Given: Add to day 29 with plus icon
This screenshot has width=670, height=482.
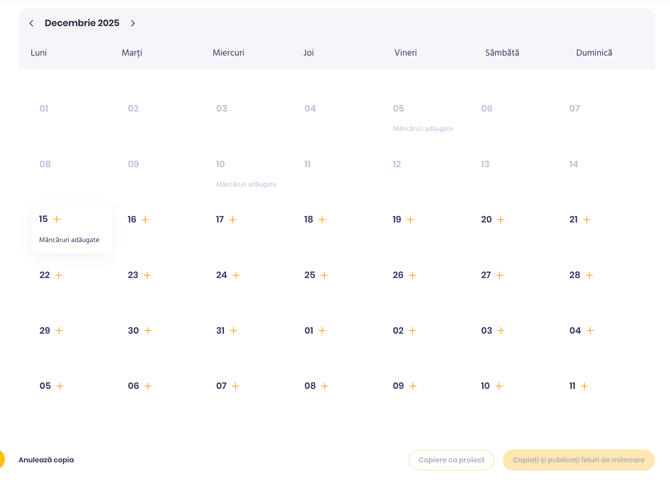Looking at the screenshot, I should click(59, 331).
